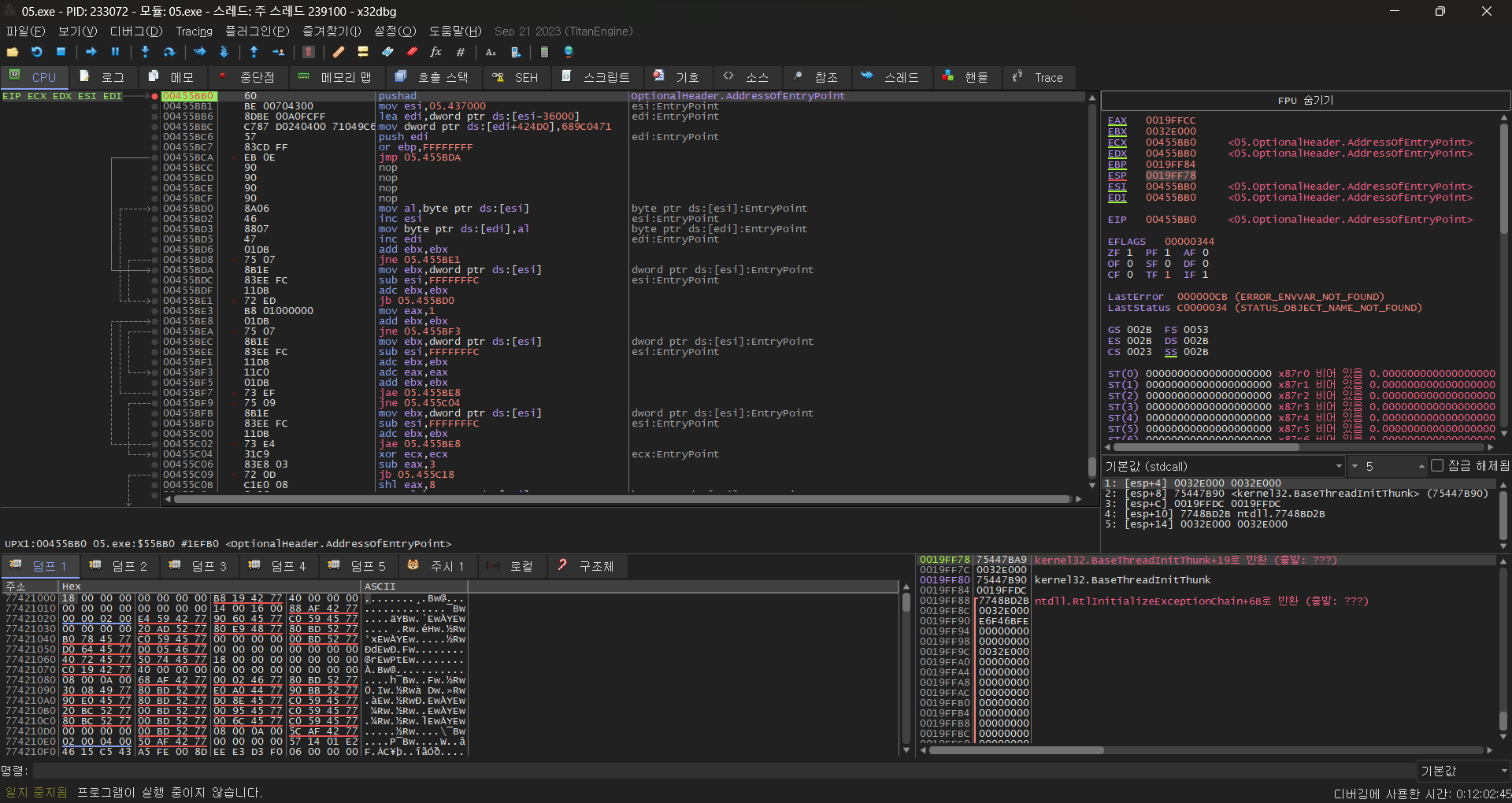Open the Tracing menu
This screenshot has width=1512, height=803.
pos(194,31)
